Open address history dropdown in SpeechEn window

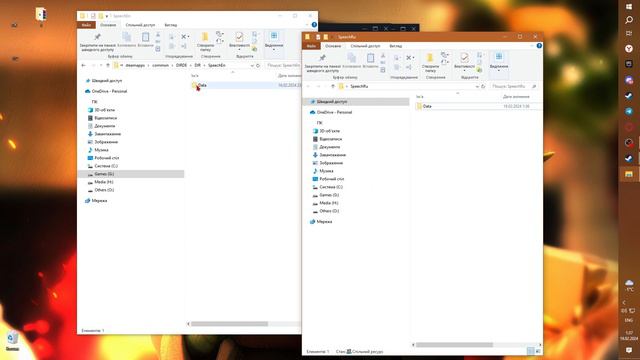point(252,65)
